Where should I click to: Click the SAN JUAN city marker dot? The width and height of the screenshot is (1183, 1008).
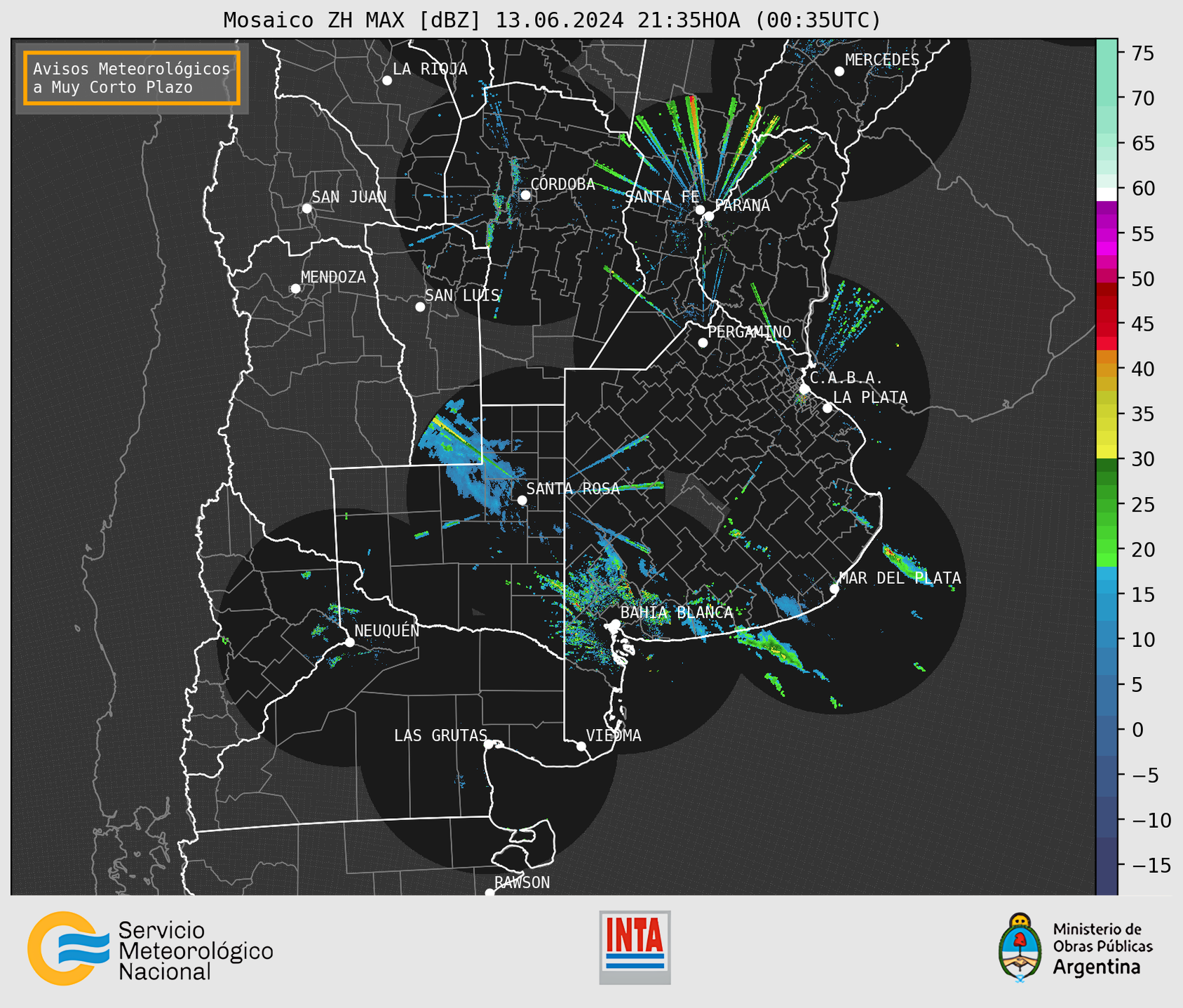click(x=306, y=208)
